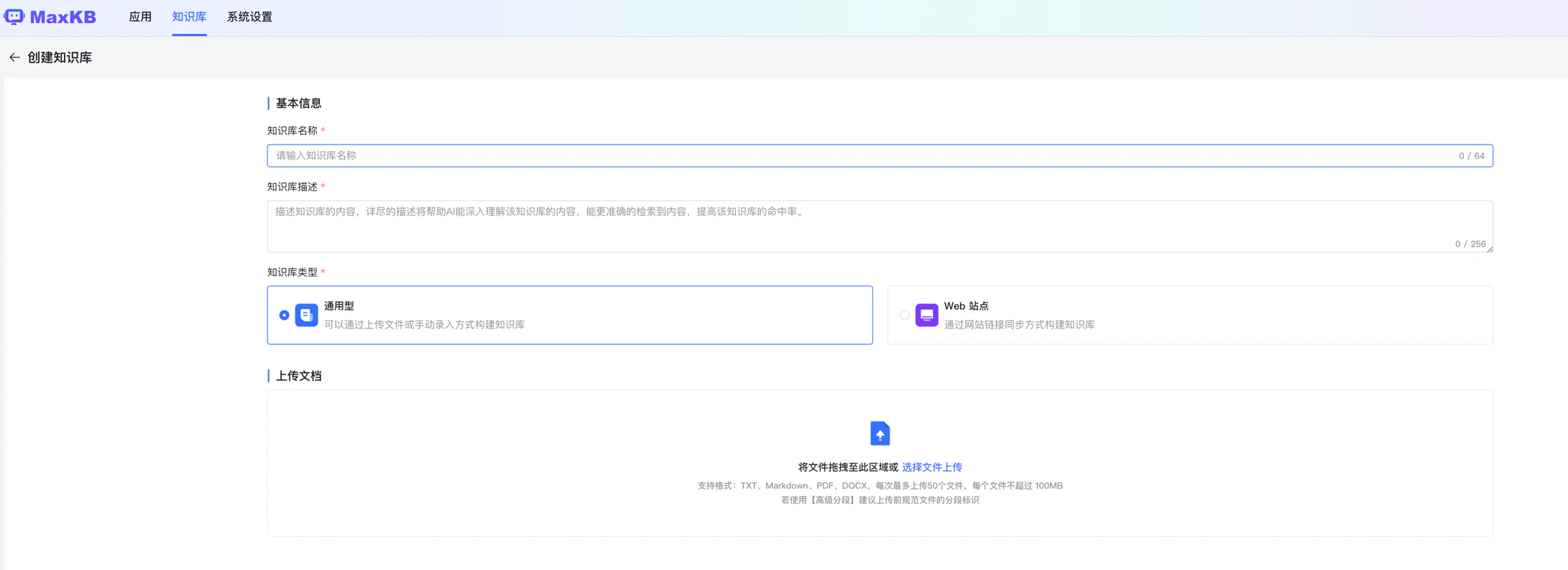Click the purple Web 站点 icon
This screenshot has height=570, width=1568.
point(926,315)
